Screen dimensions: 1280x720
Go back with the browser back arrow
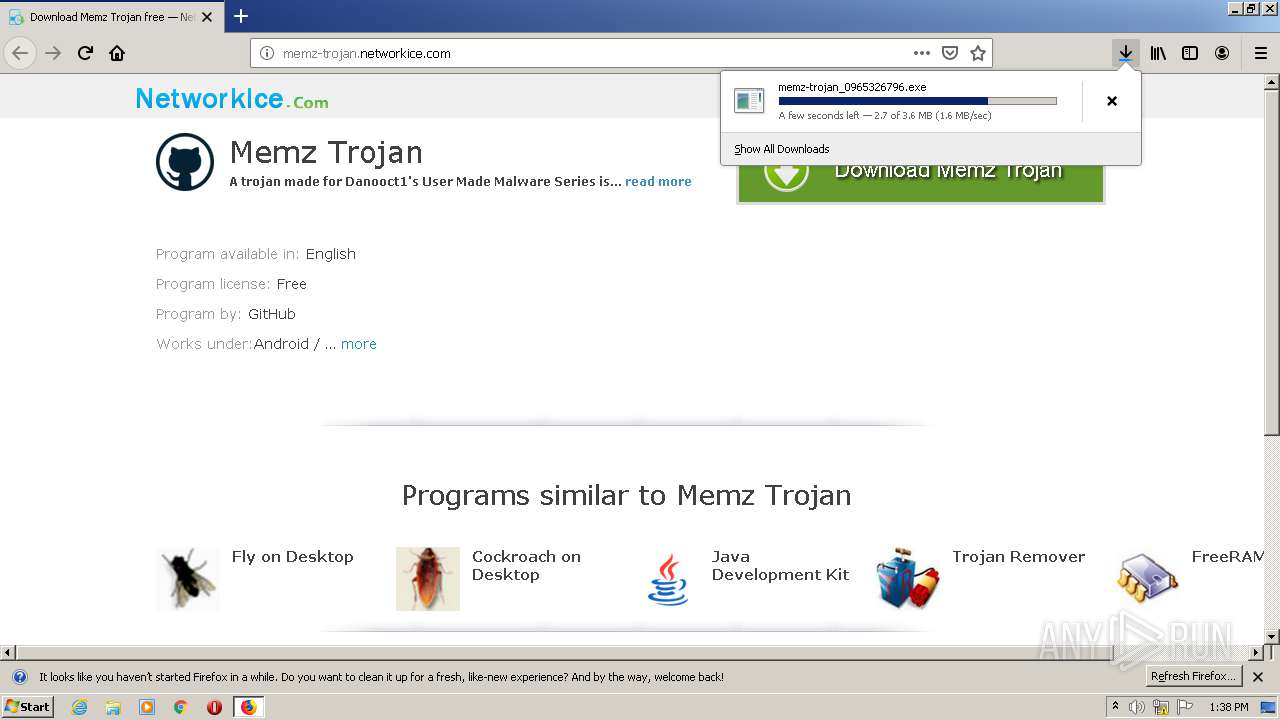click(20, 53)
